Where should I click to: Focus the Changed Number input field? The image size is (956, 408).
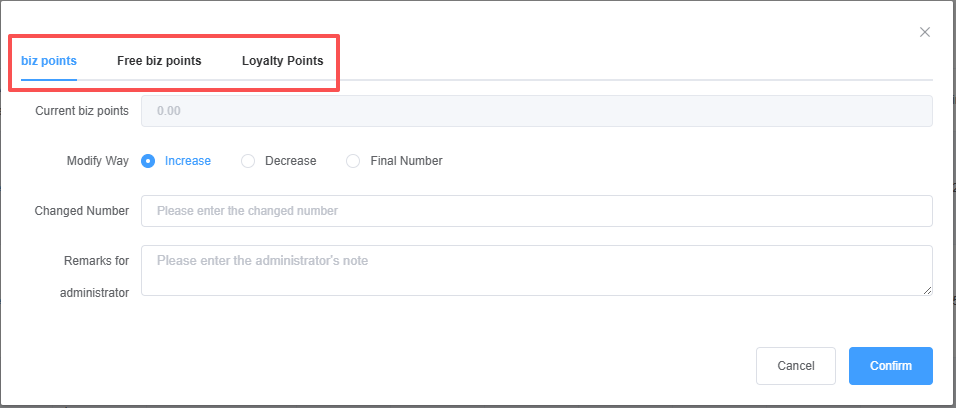tap(537, 211)
